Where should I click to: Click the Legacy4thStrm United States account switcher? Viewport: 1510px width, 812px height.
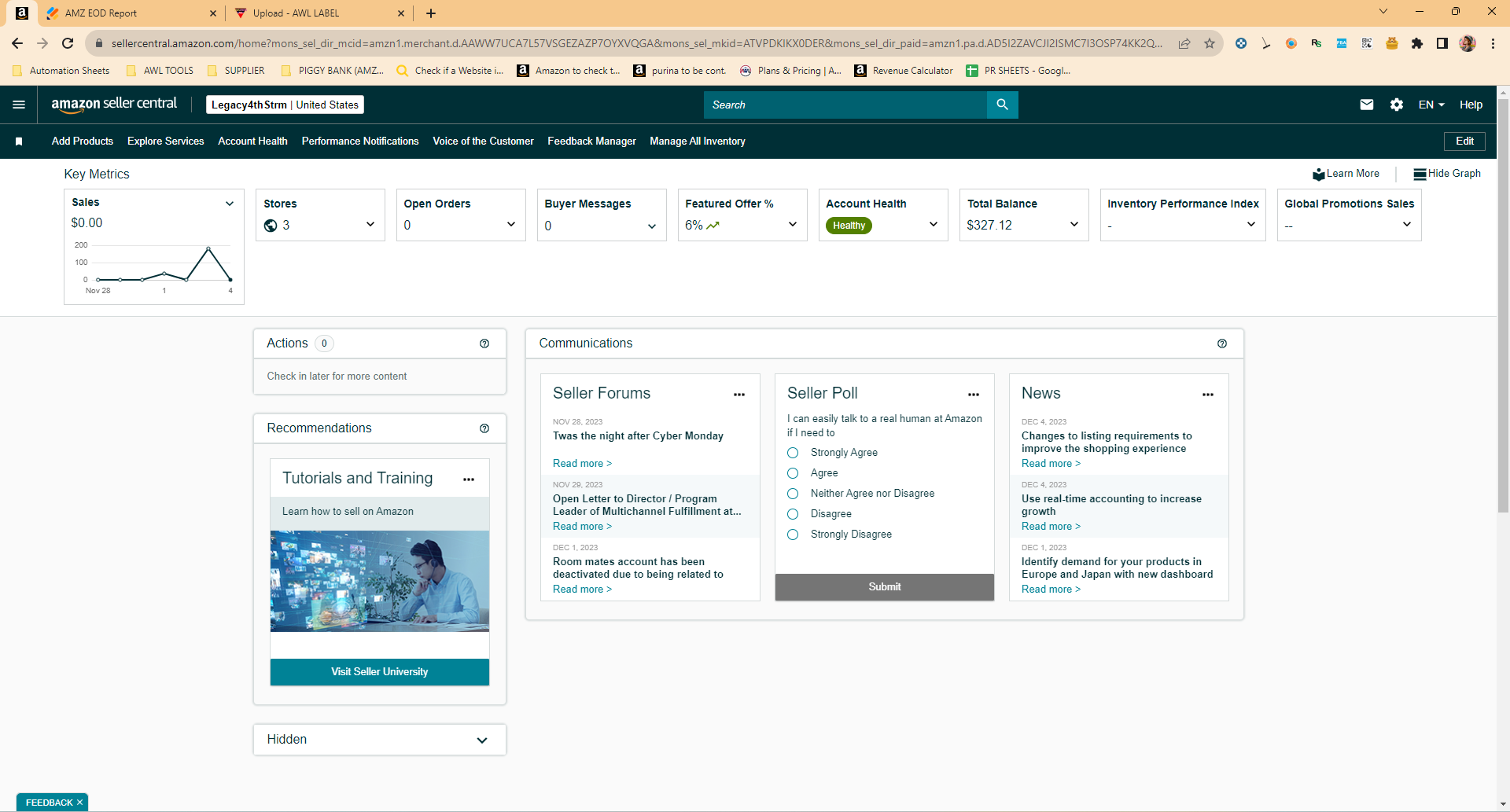(x=285, y=105)
